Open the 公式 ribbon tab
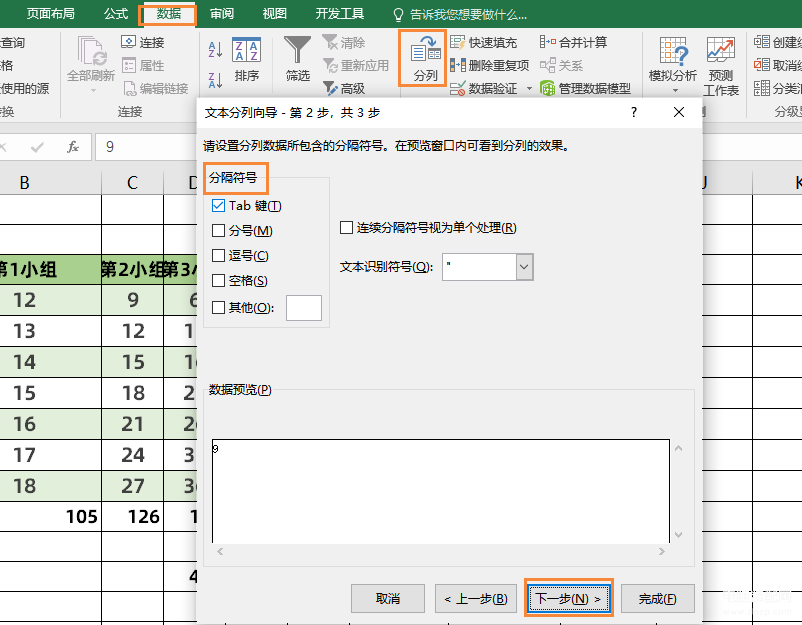The height and width of the screenshot is (625, 802). pyautogui.click(x=116, y=14)
